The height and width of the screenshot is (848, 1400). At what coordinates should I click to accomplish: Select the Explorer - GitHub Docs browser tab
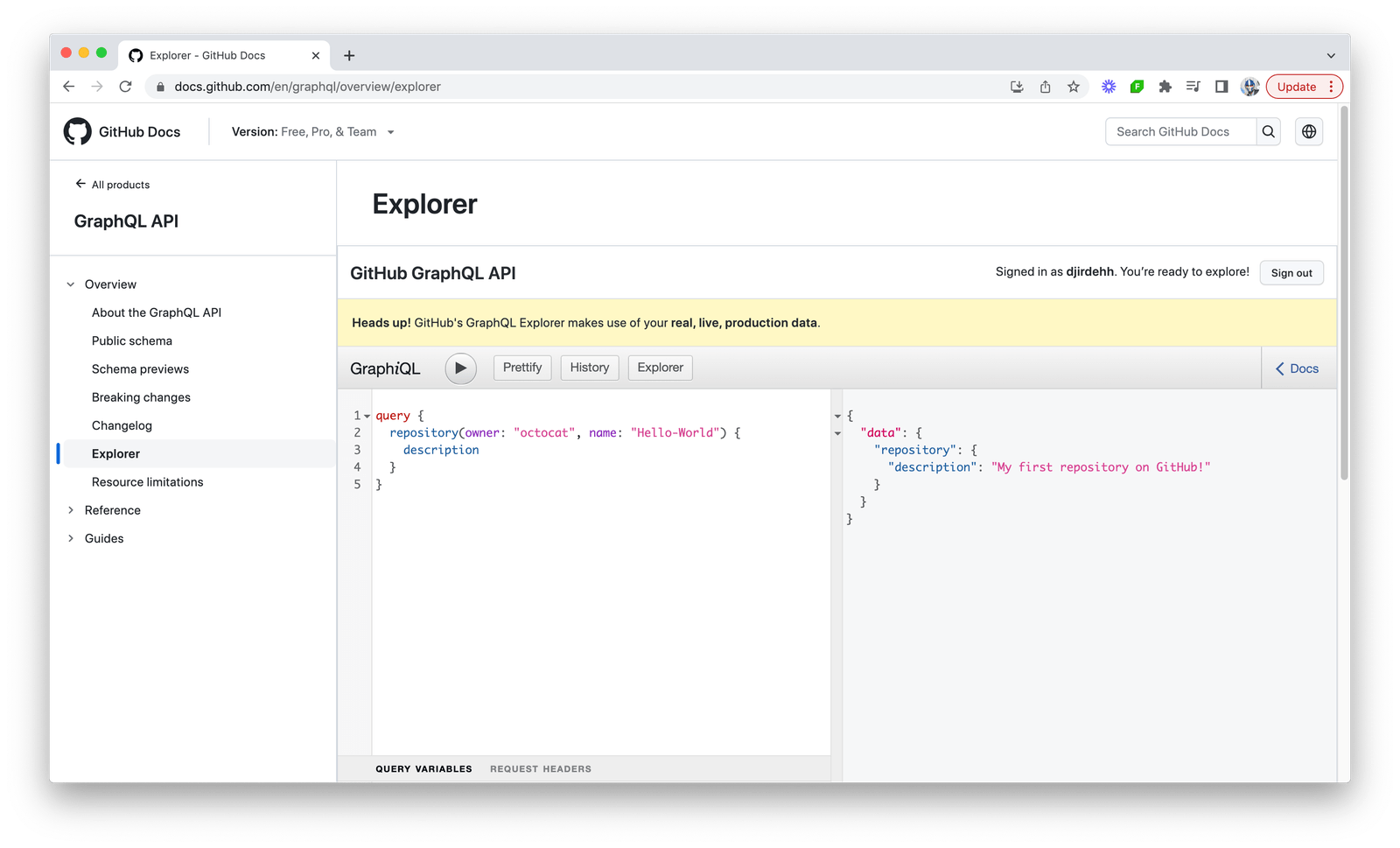[x=225, y=55]
